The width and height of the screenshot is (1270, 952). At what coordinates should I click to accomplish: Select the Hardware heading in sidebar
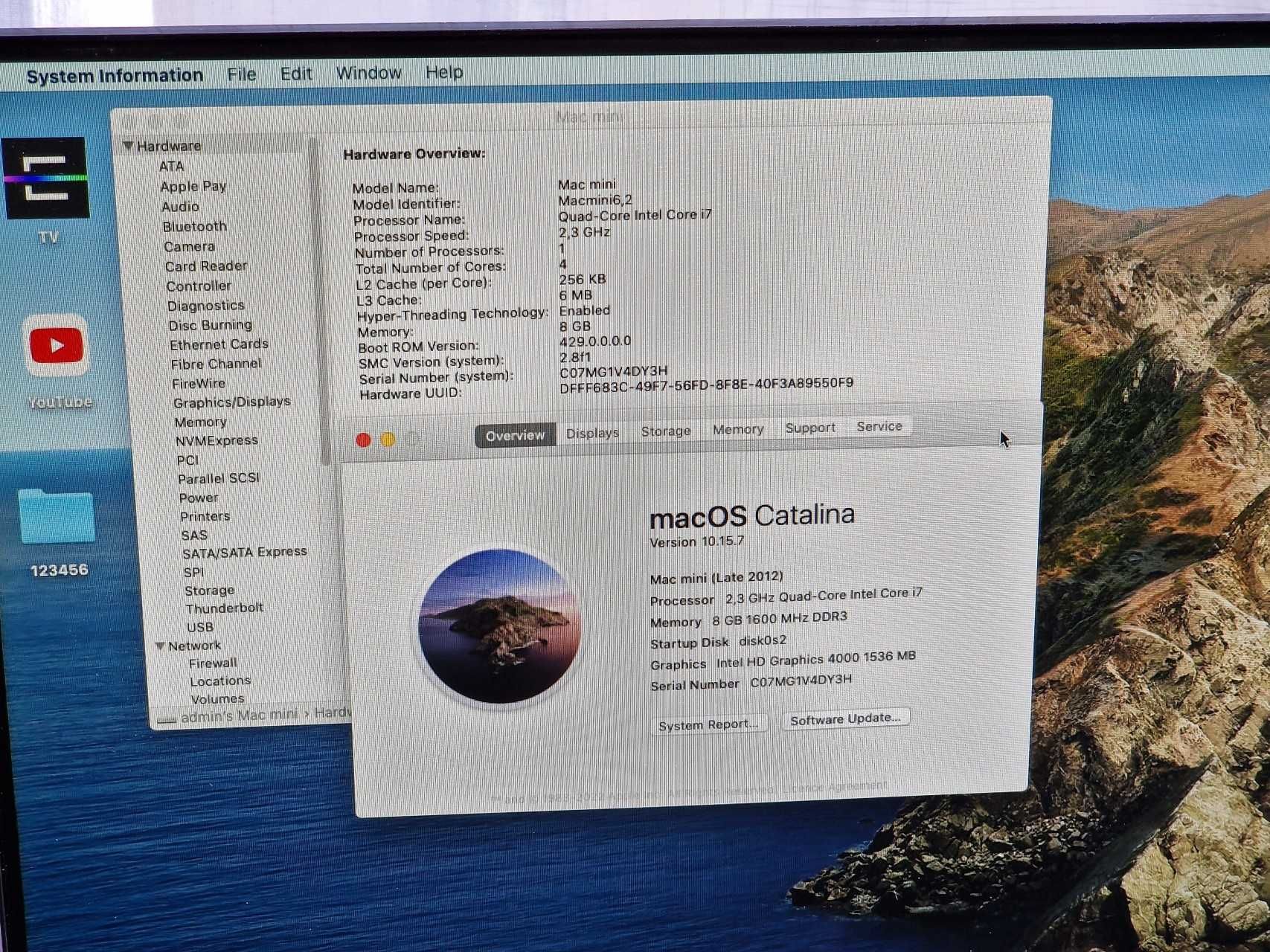(x=169, y=146)
